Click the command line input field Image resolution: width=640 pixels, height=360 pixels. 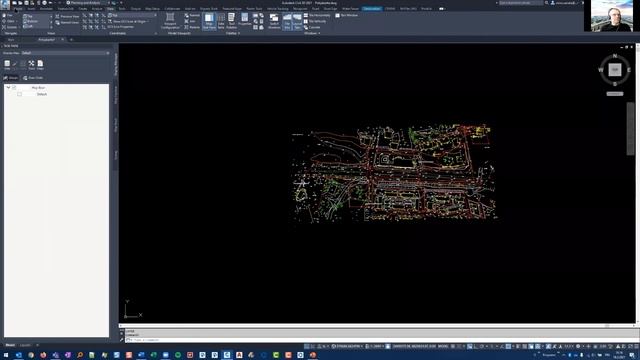pos(380,340)
